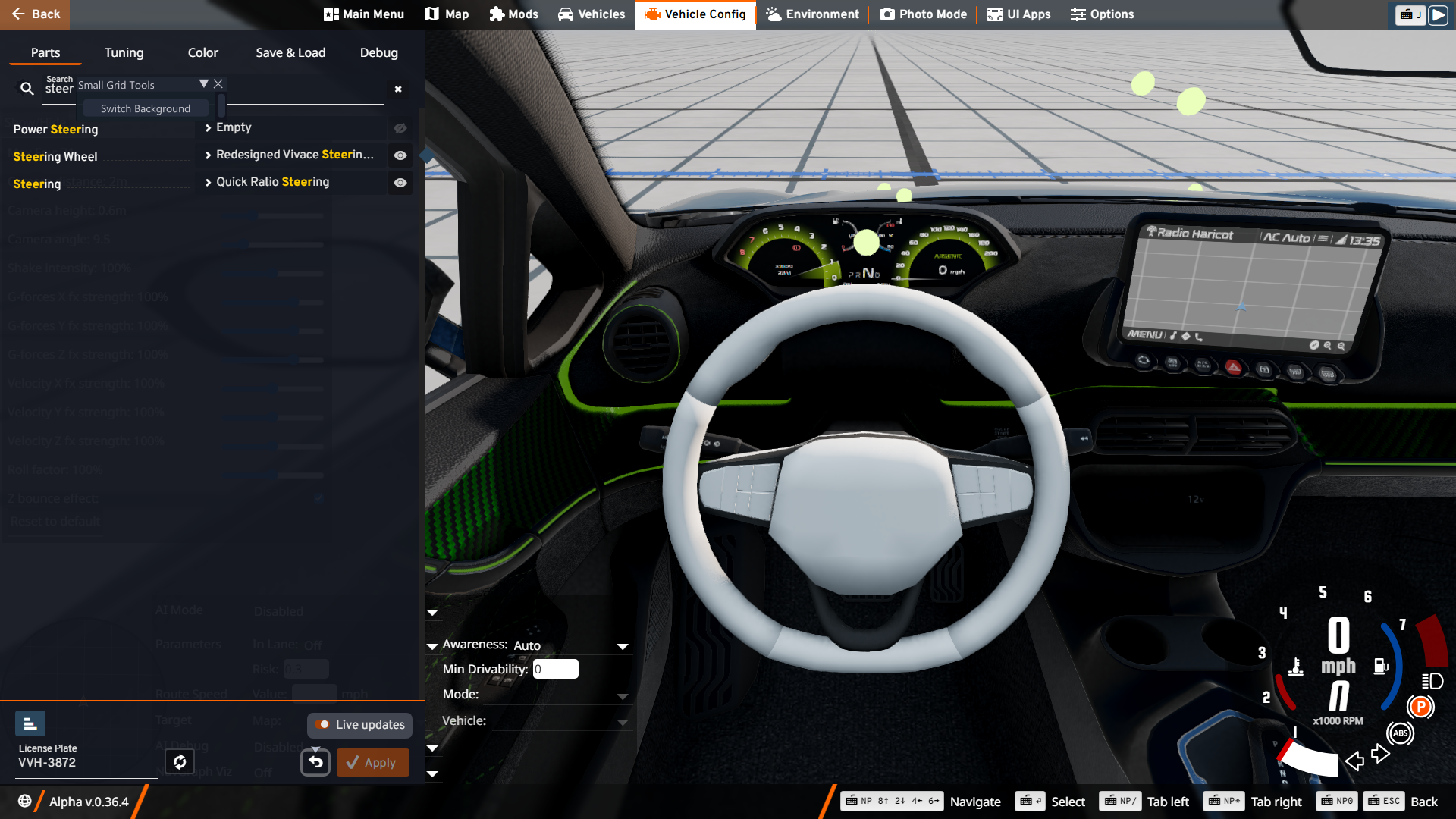
Task: Expand the Quick Ratio Steering slot
Action: tap(208, 182)
